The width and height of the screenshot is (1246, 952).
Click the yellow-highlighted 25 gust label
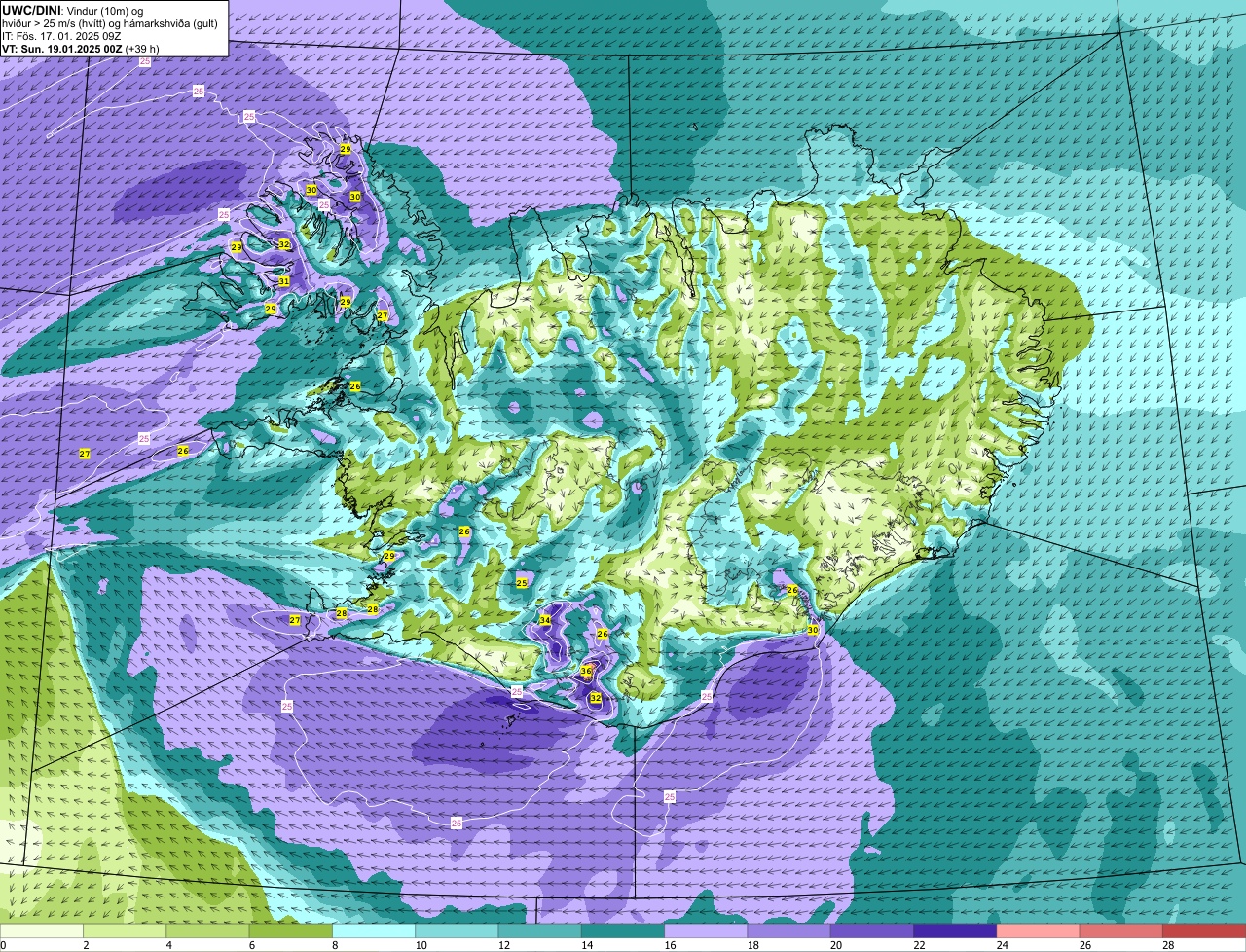522,582
